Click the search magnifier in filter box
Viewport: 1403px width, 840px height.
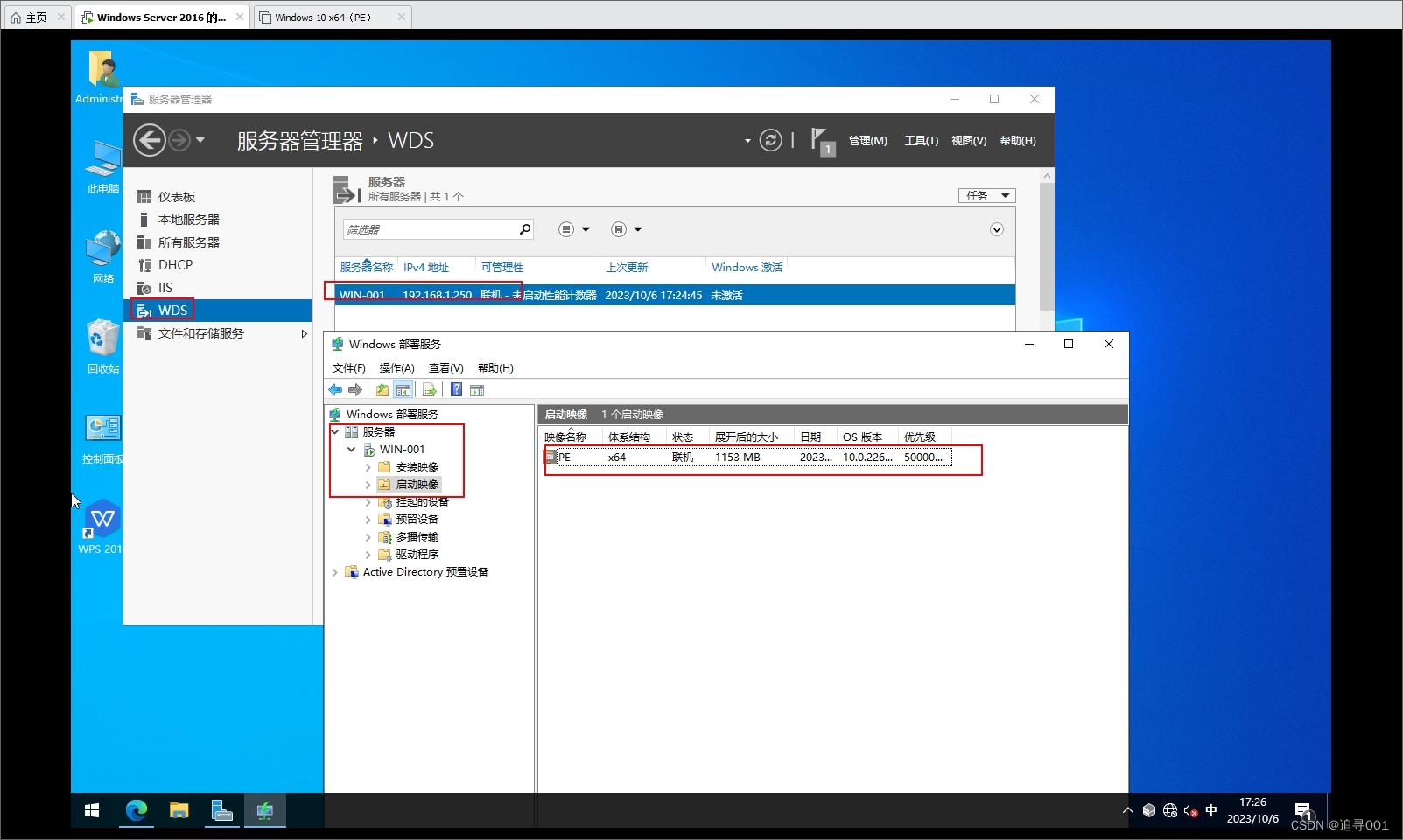[525, 229]
